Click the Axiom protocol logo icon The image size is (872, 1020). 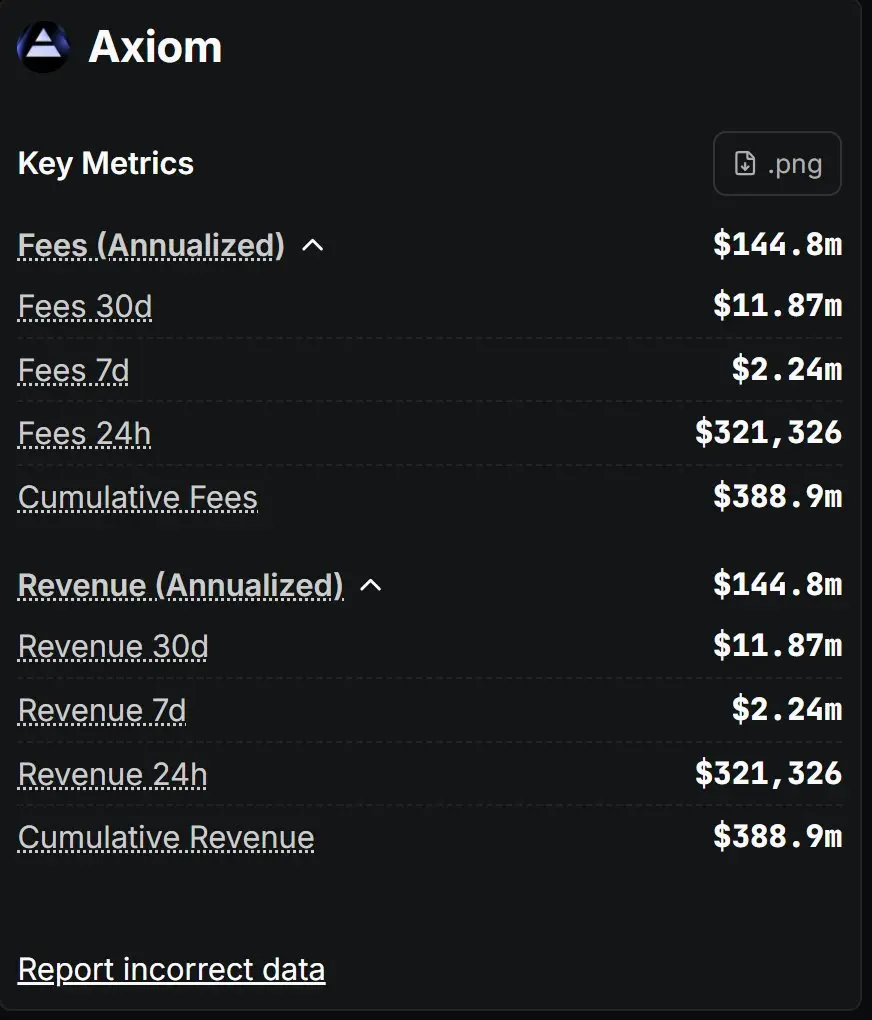pyautogui.click(x=43, y=47)
